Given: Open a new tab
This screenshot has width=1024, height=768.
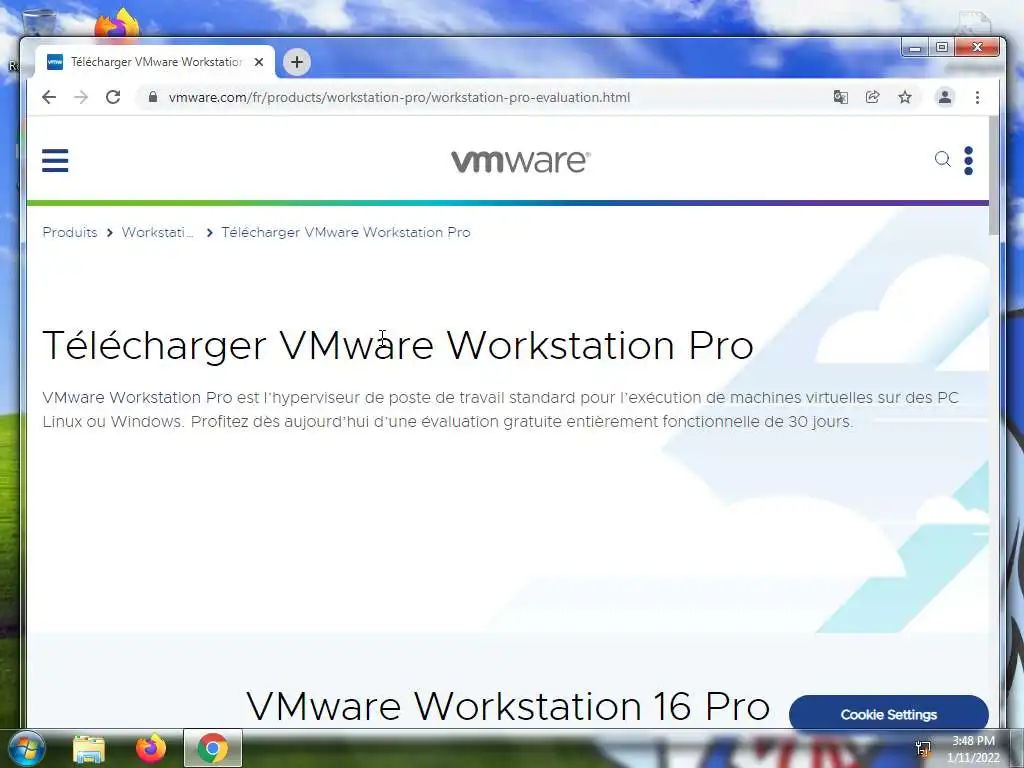Looking at the screenshot, I should 296,62.
